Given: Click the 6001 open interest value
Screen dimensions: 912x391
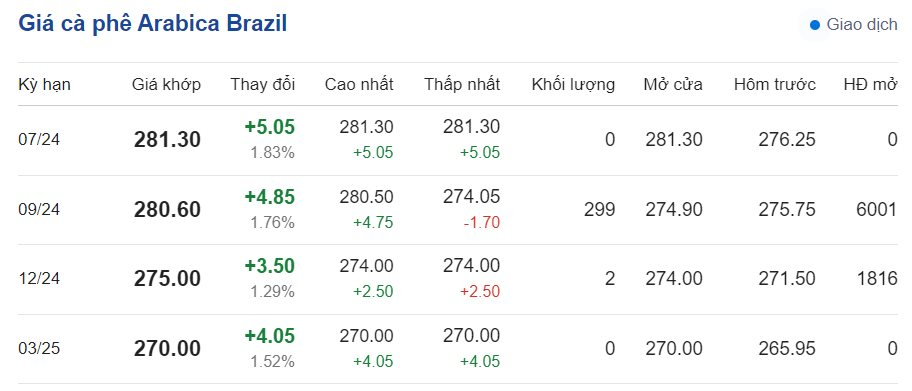Looking at the screenshot, I should pos(877,209).
